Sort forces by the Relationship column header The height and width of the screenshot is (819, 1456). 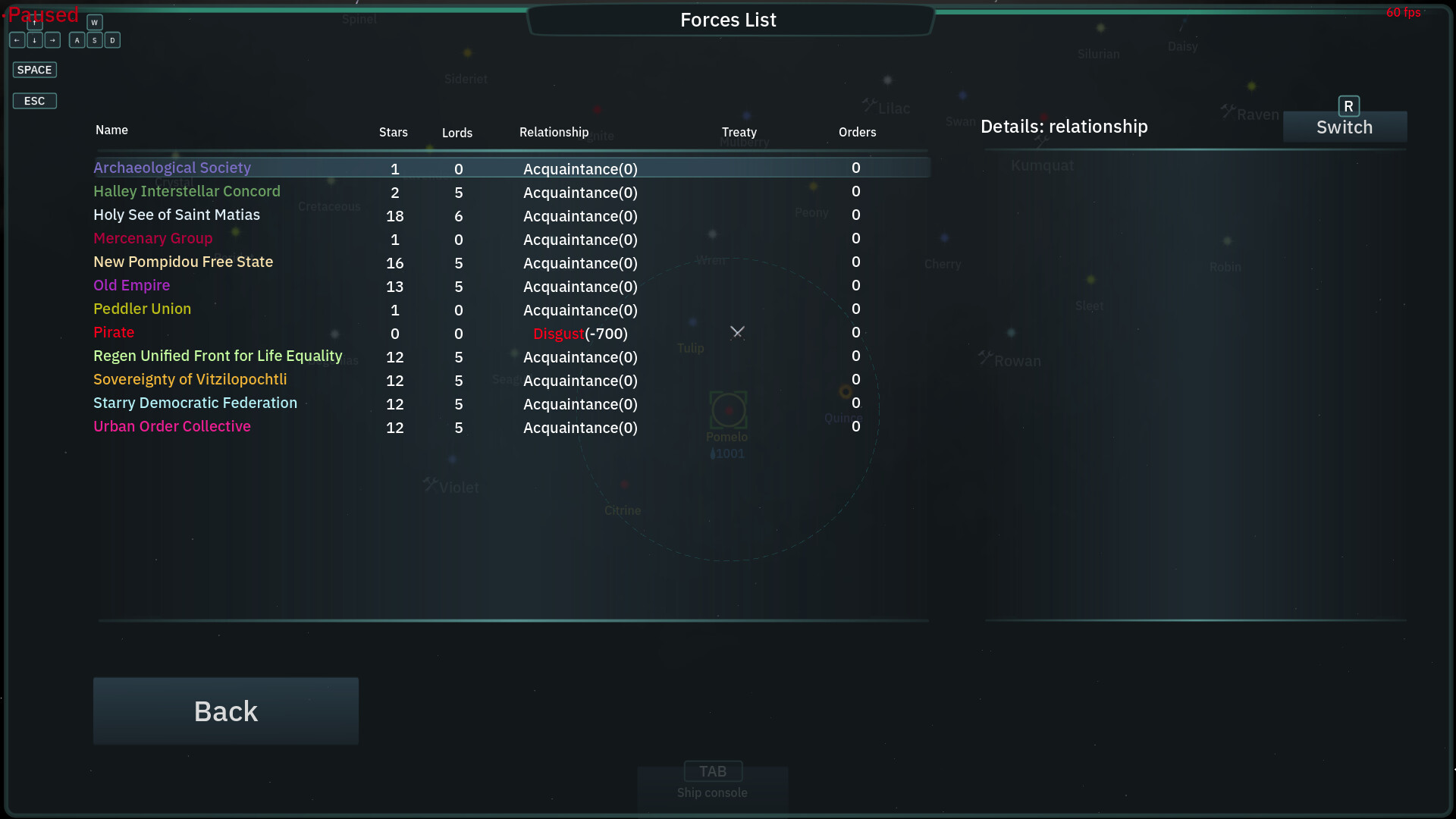(554, 132)
